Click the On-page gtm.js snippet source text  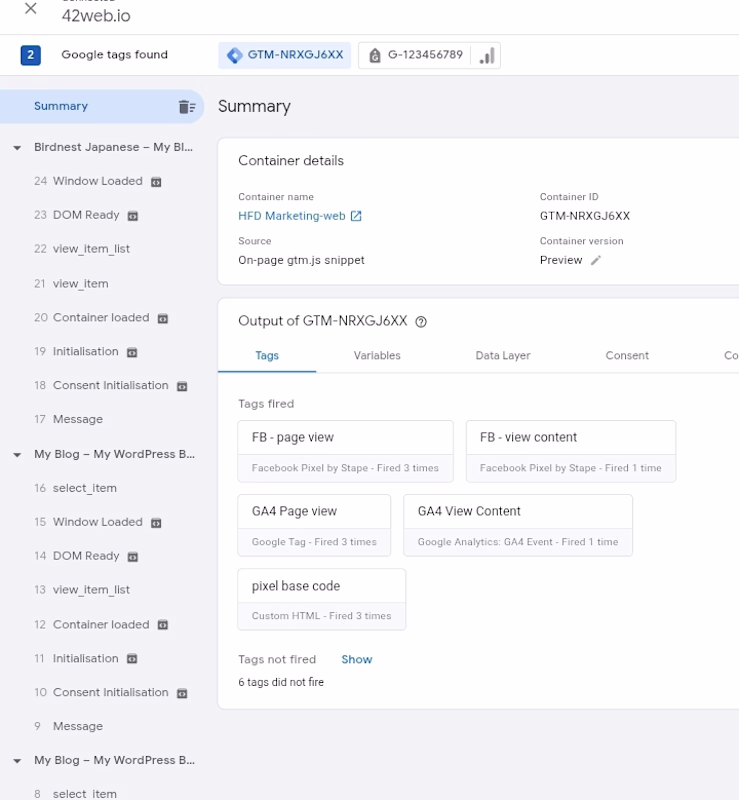[x=302, y=260]
